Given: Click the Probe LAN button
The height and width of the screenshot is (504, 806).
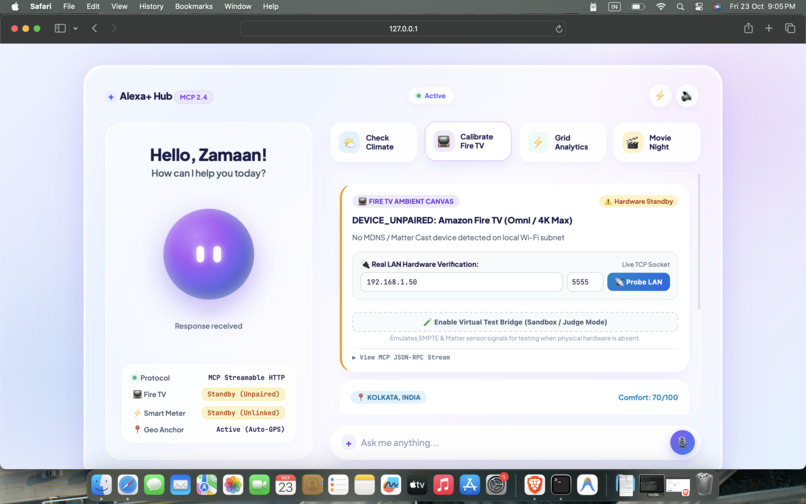Looking at the screenshot, I should point(638,282).
